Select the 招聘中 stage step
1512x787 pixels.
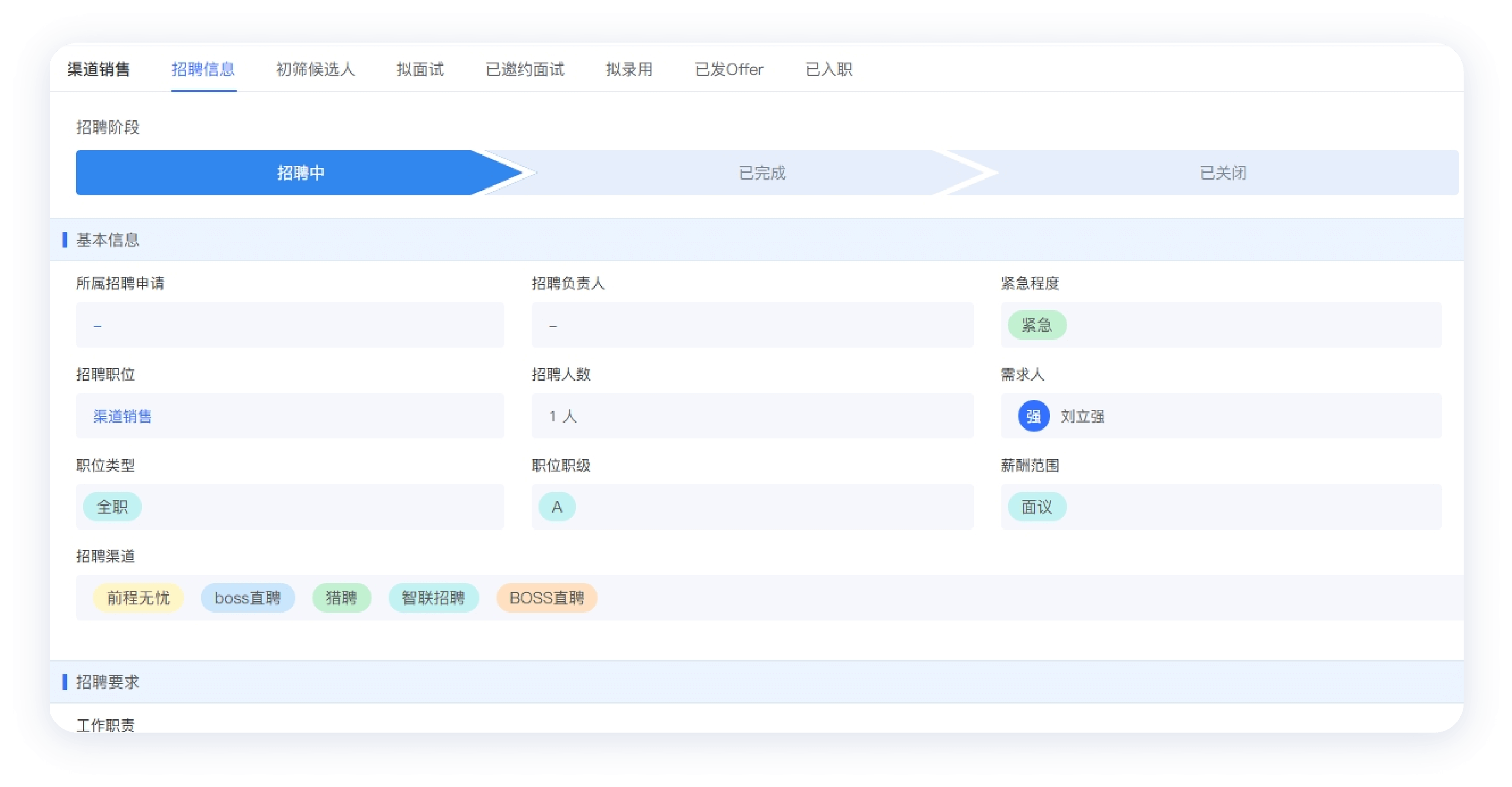click(301, 172)
